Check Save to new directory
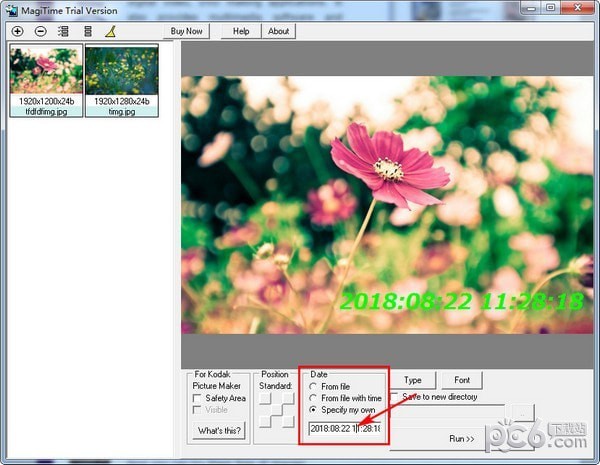The width and height of the screenshot is (600, 465). (x=394, y=397)
